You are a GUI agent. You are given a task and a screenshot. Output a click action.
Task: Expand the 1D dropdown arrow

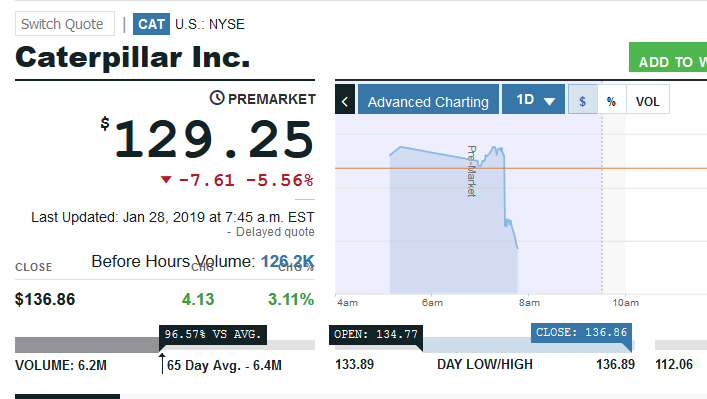pos(549,101)
